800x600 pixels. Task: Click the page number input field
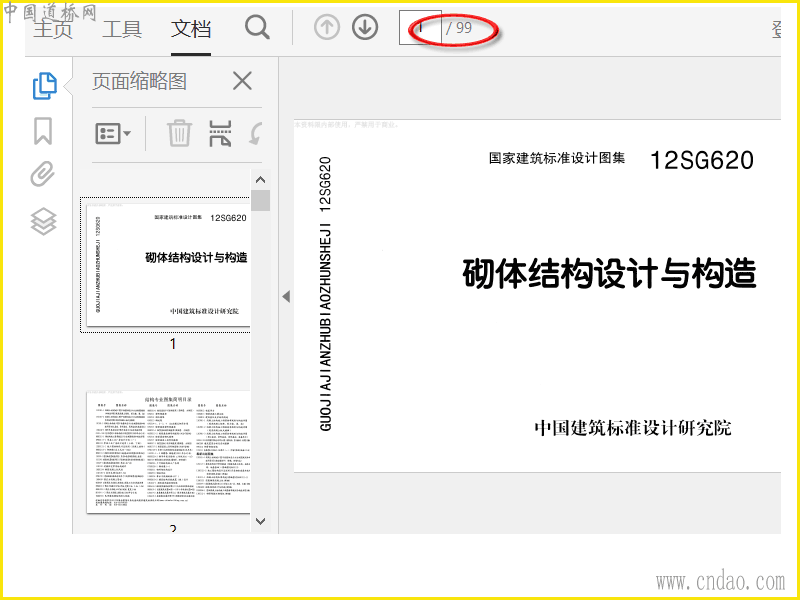[420, 28]
